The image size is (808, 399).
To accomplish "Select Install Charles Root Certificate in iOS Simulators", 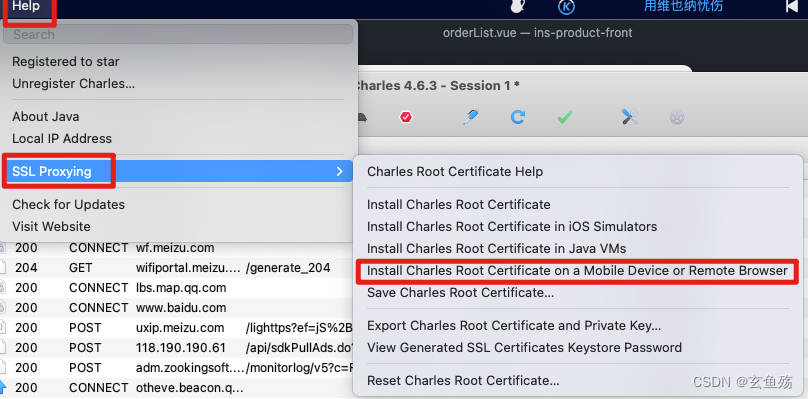I will point(512,226).
